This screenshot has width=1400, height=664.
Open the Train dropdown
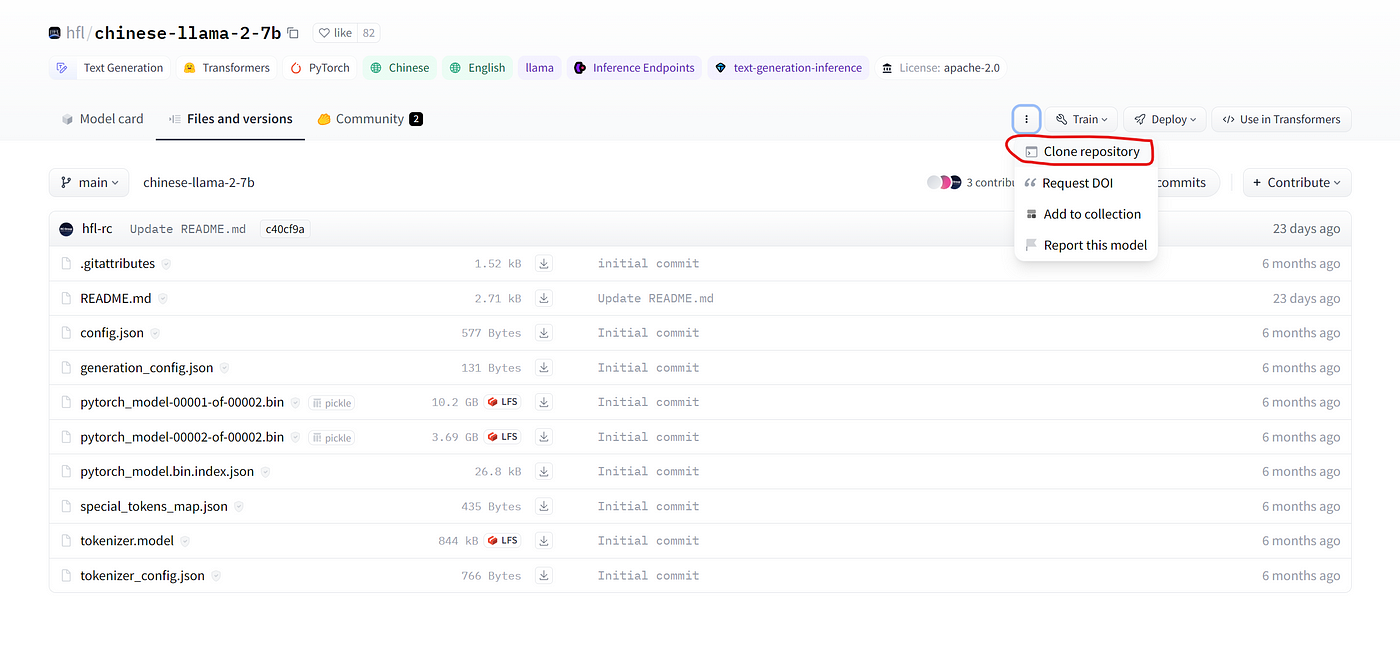[x=1081, y=119]
